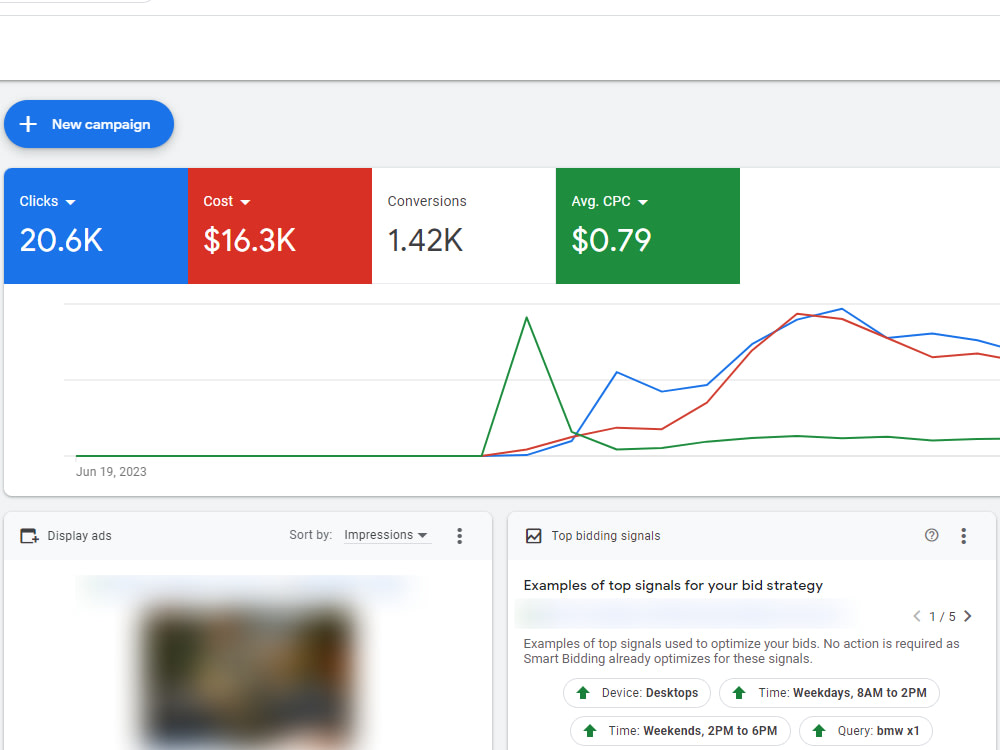This screenshot has width=1000, height=750.
Task: Click the New campaign button
Action: point(89,124)
